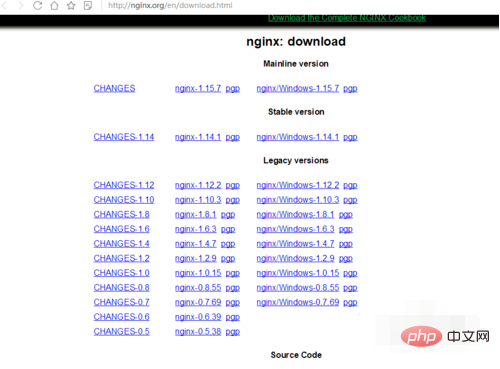The width and height of the screenshot is (500, 369).
Task: Open CHANGES-0.5 link
Action: (121, 331)
